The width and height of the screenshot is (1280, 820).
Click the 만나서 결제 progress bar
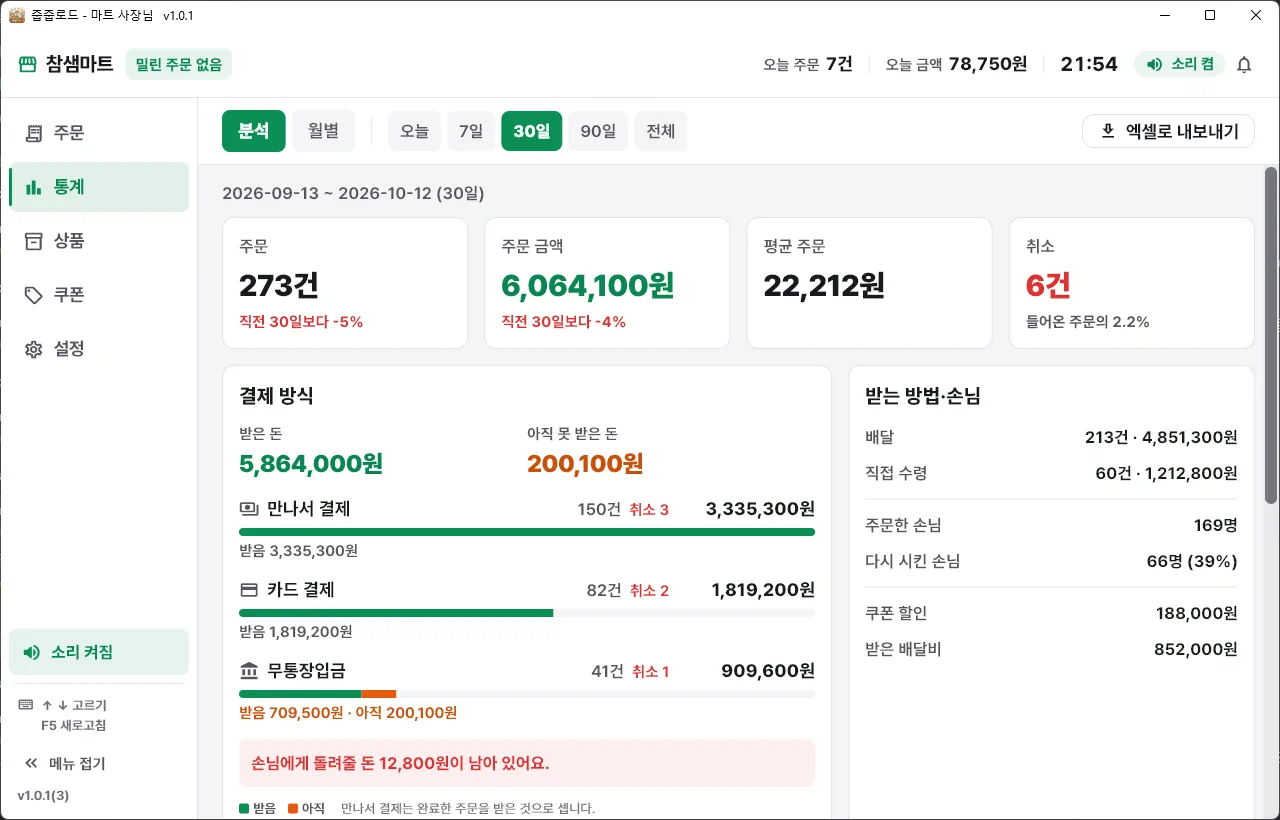527,532
